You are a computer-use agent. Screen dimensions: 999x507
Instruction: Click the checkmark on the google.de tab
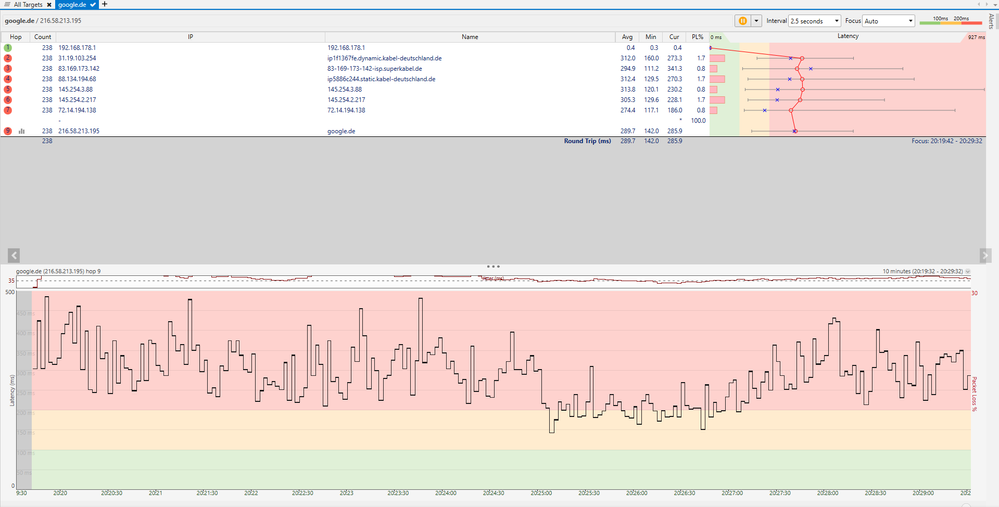point(93,4)
